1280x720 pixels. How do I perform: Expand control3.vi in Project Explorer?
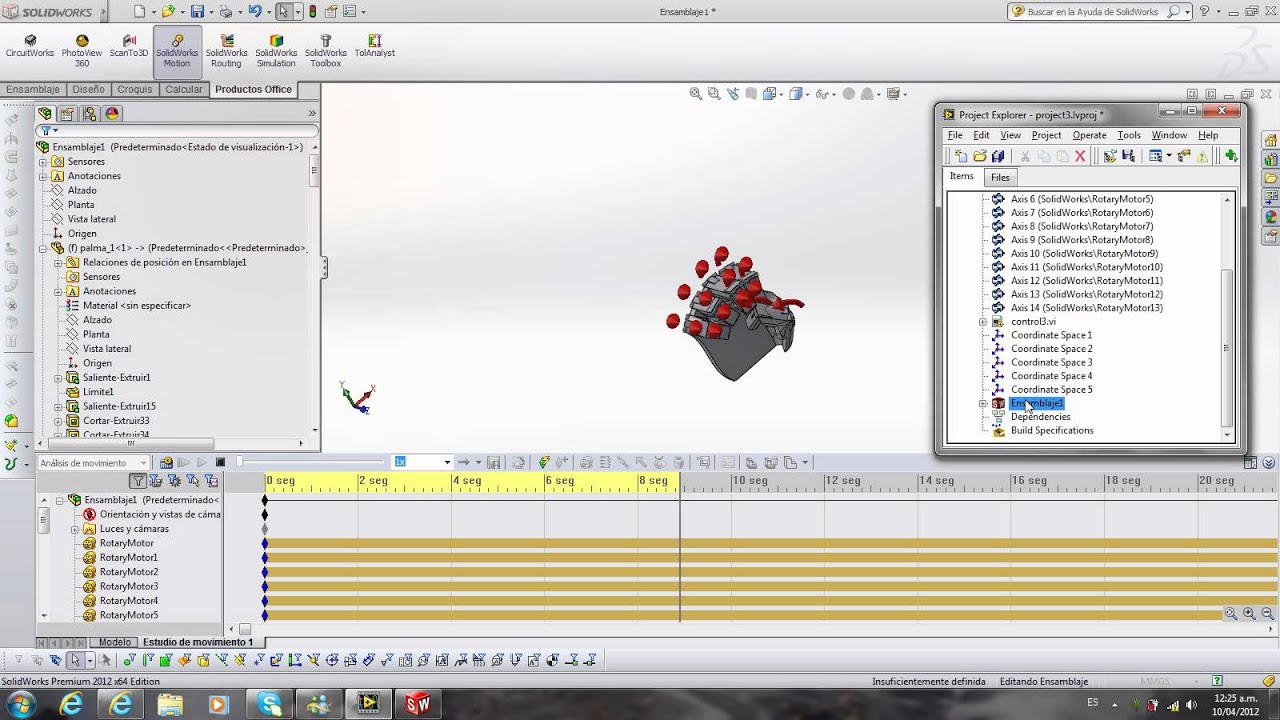coord(982,322)
